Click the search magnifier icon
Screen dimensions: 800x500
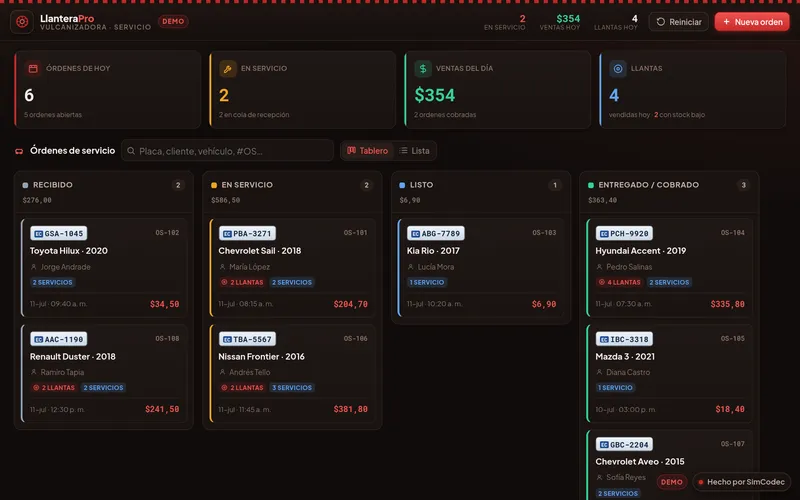pyautogui.click(x=131, y=151)
